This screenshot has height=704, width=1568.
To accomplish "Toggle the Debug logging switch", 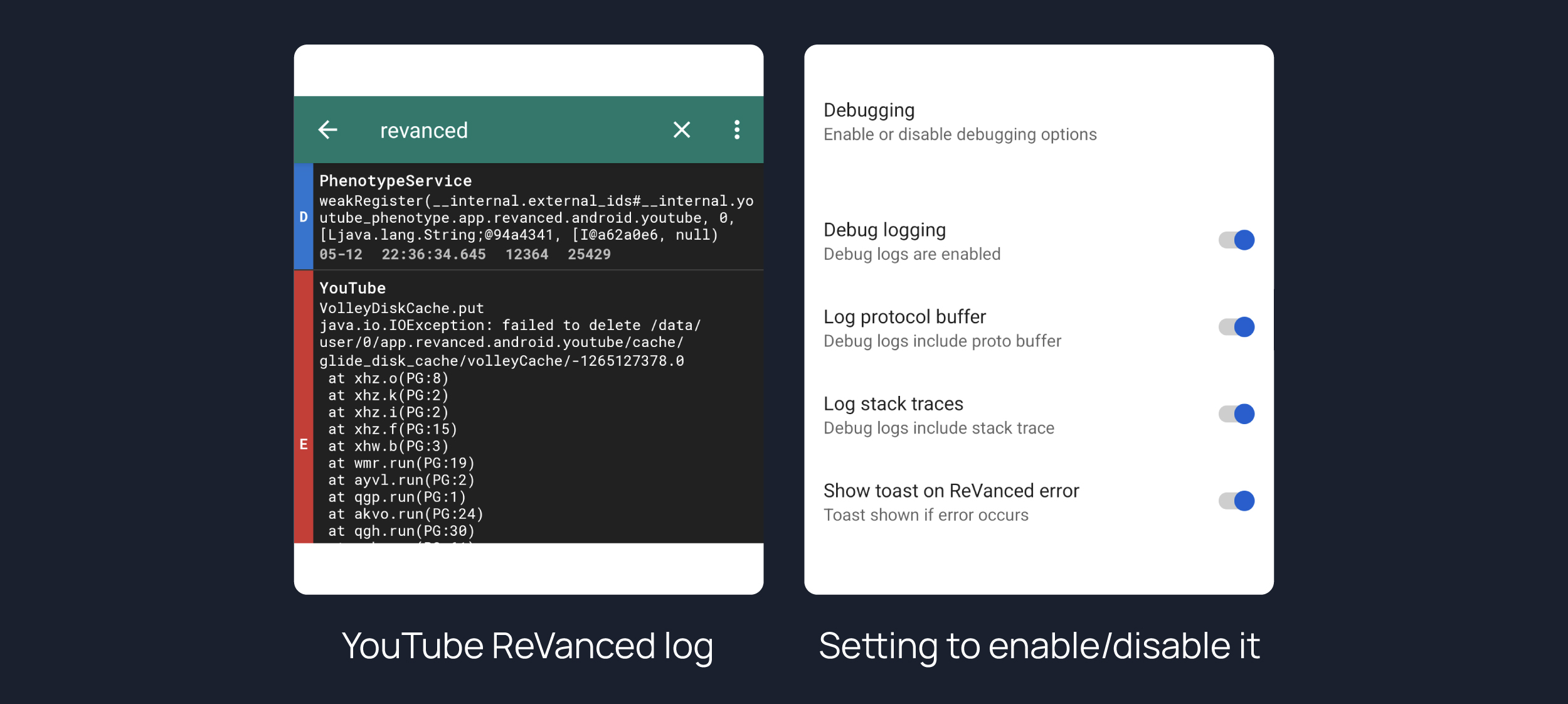I will pyautogui.click(x=1236, y=240).
